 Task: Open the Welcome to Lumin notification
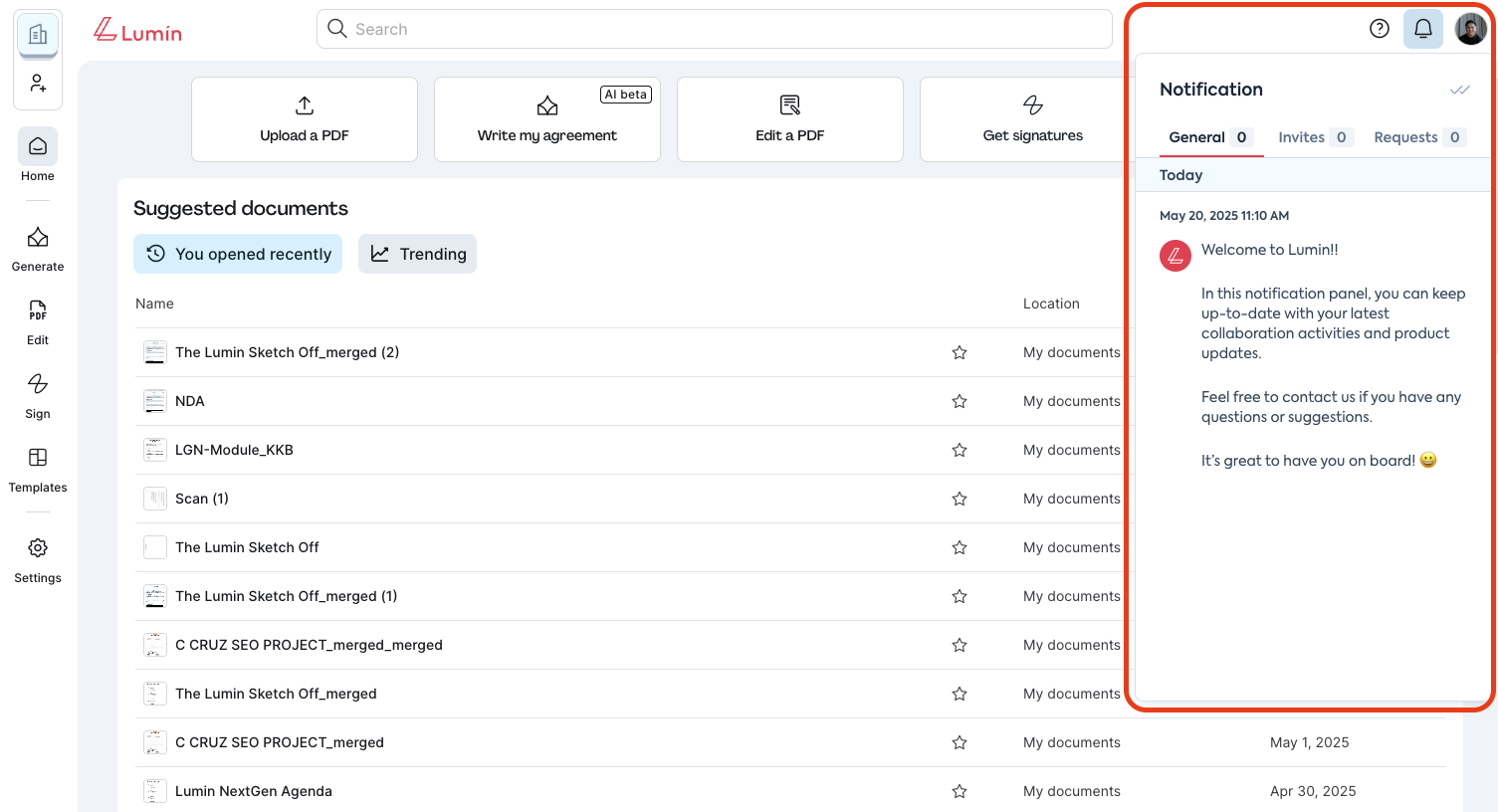tap(1313, 338)
